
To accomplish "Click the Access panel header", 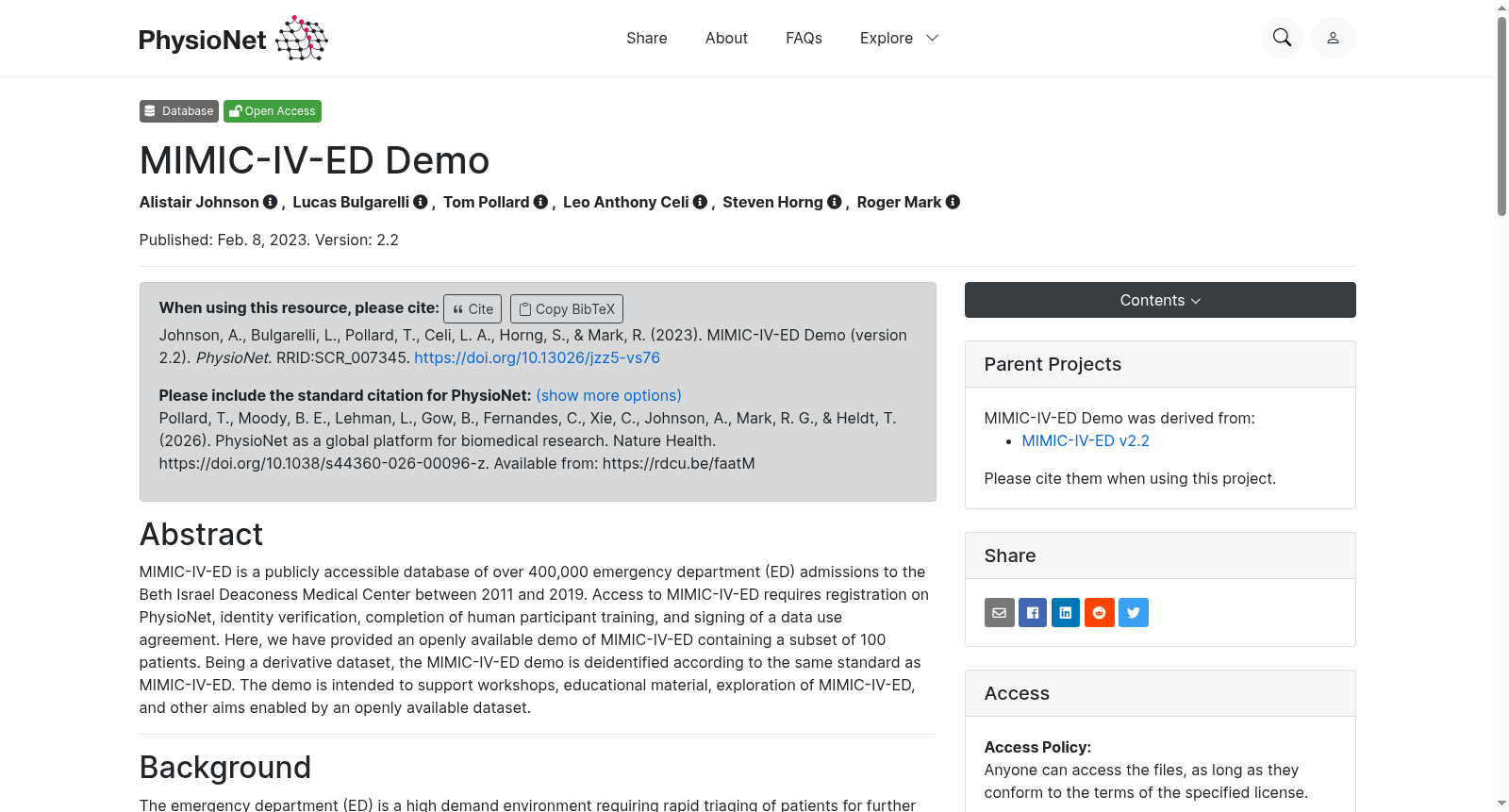I will coord(1160,693).
